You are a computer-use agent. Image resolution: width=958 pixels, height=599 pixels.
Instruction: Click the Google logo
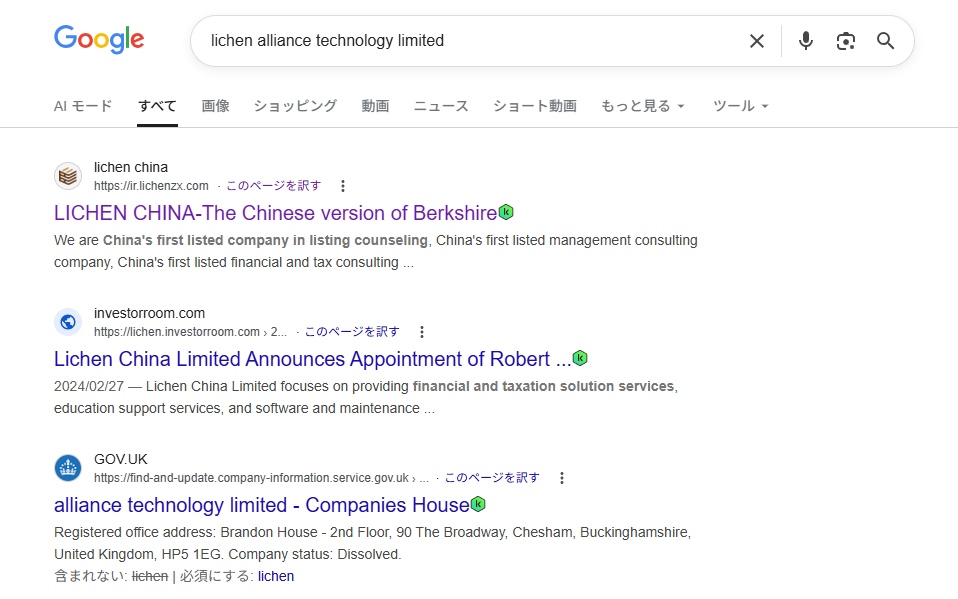[99, 40]
